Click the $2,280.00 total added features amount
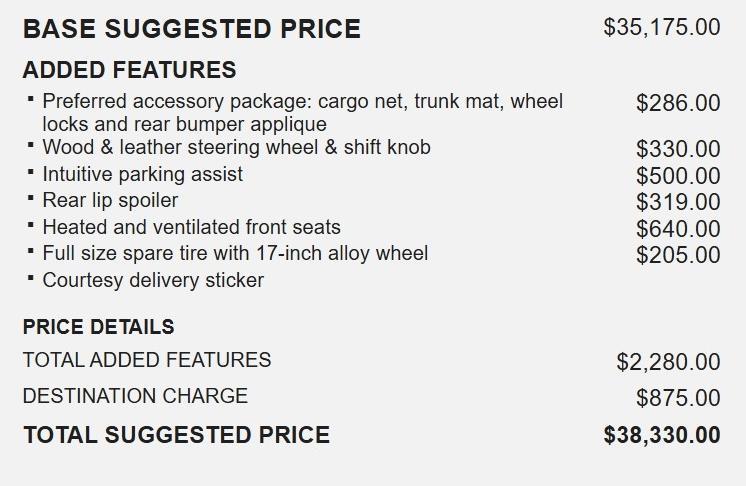 click(667, 361)
